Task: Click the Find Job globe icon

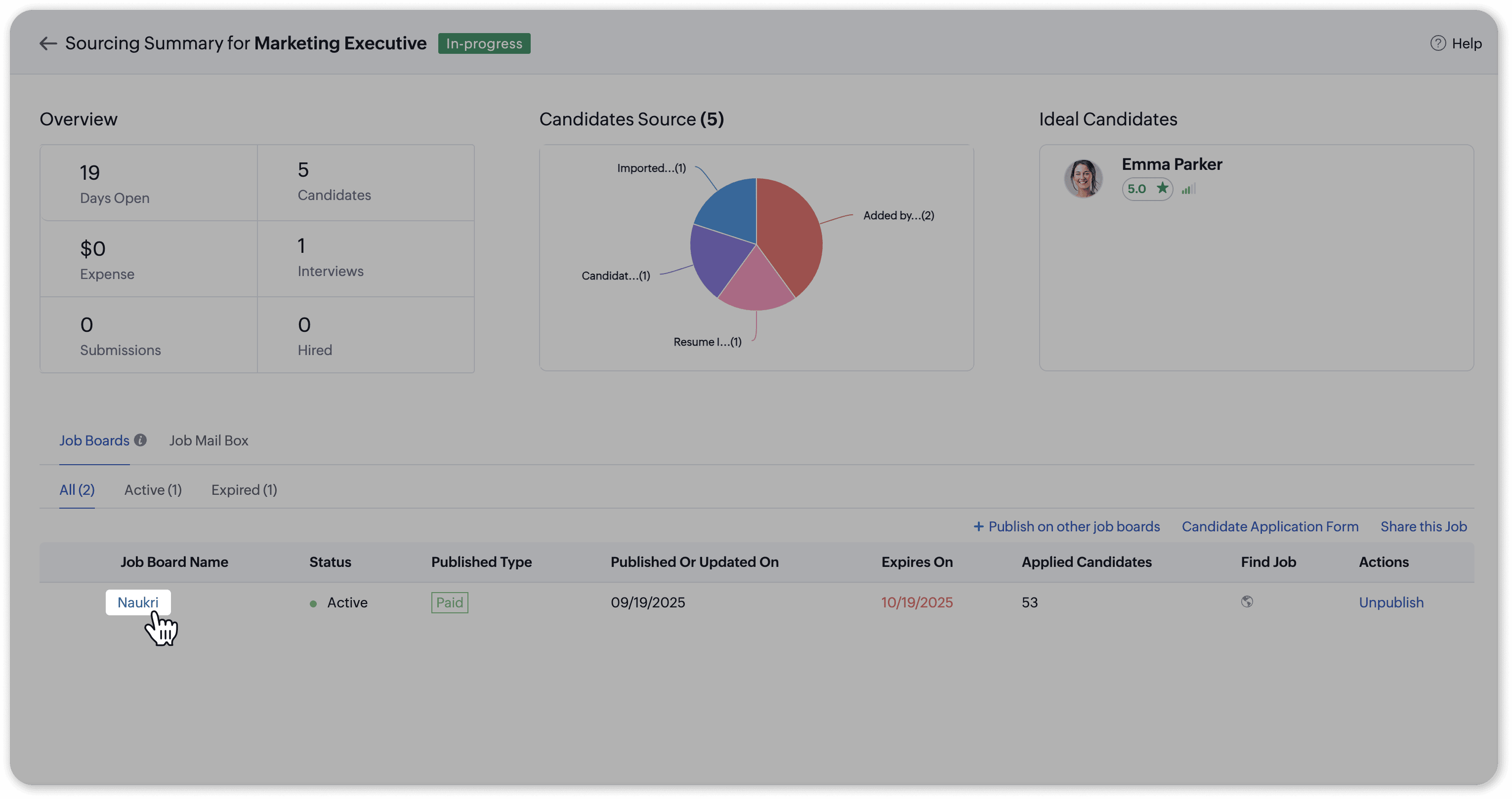Action: [x=1247, y=602]
